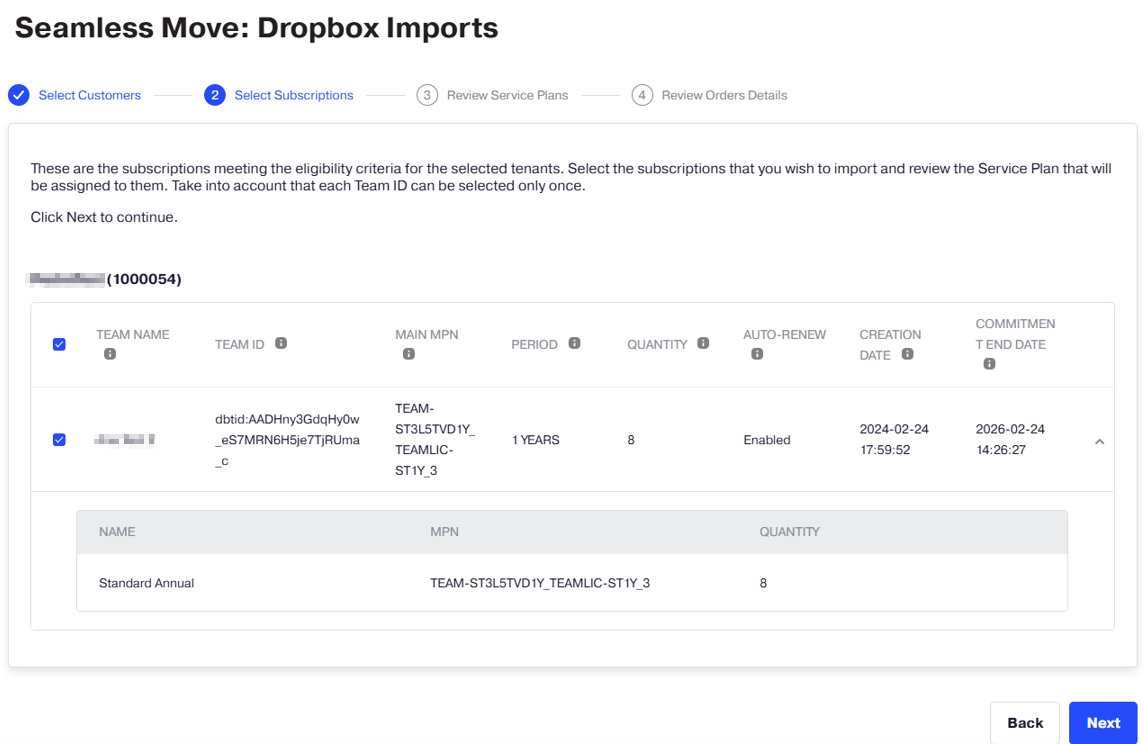Screen dimensions: 1143x744
Task: Click the commitment end date 2026-02-24 14:26:27
Action: pyautogui.click(x=1010, y=439)
